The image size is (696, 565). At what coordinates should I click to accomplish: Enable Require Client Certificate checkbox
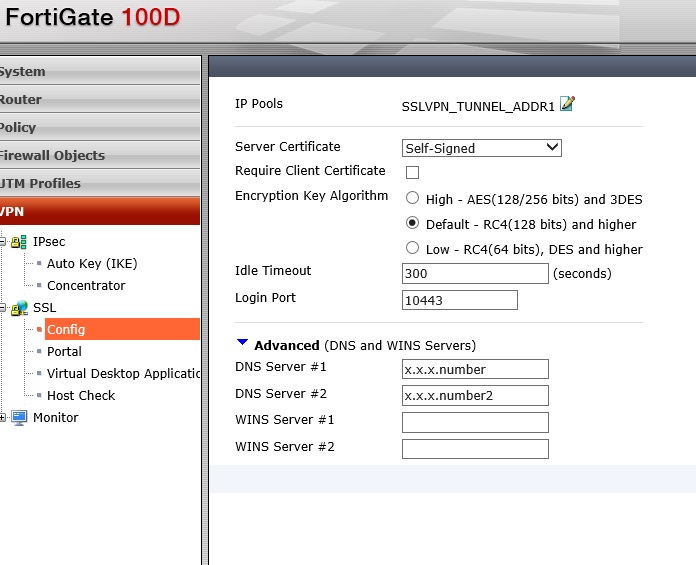[x=412, y=172]
